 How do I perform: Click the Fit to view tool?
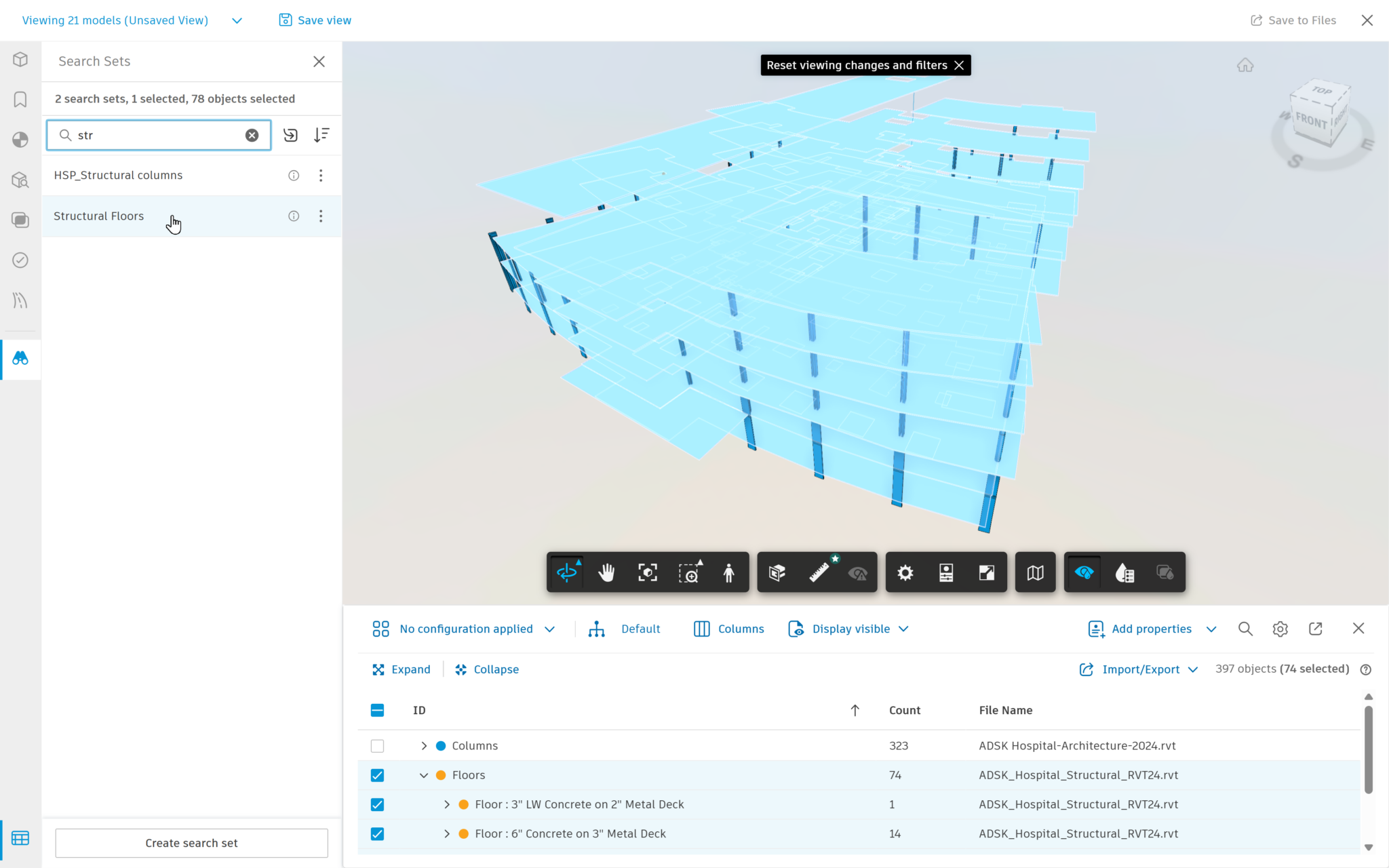648,573
